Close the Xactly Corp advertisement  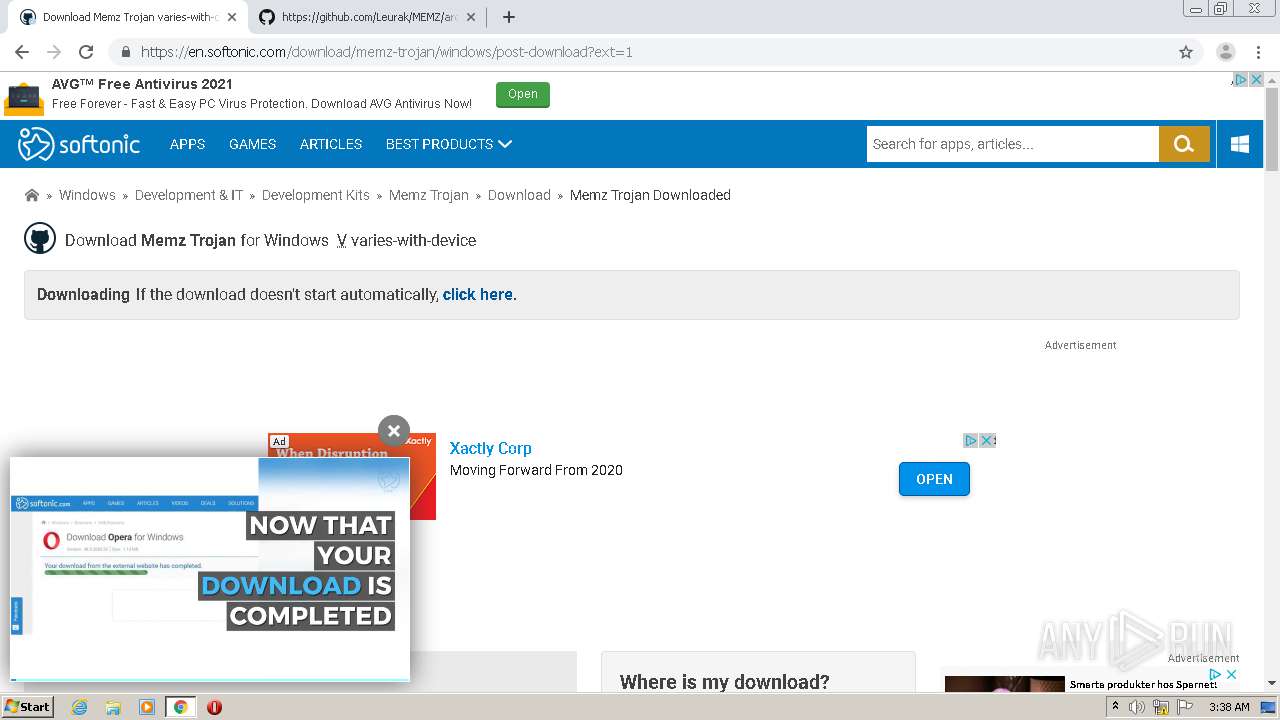(x=987, y=440)
